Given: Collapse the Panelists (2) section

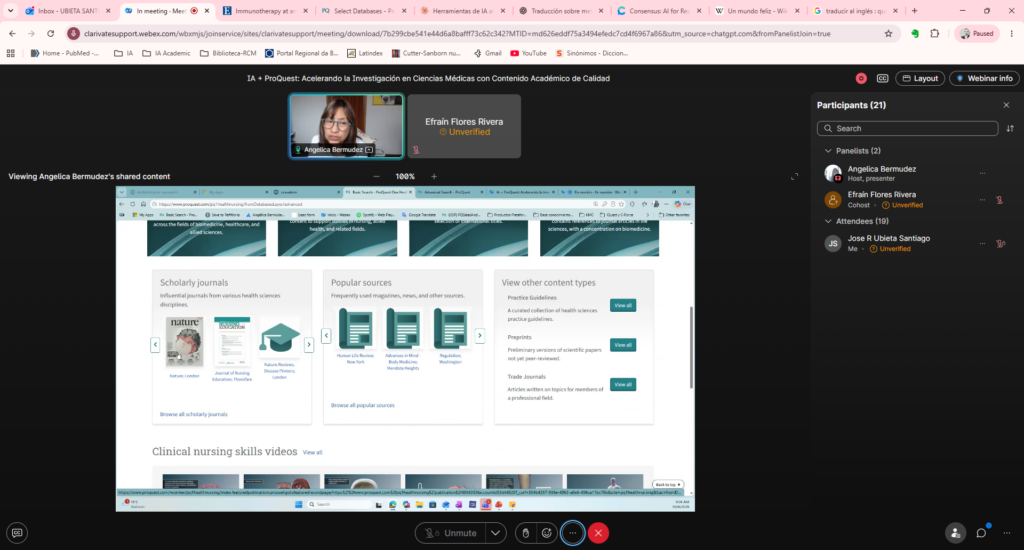Looking at the screenshot, I should [828, 151].
